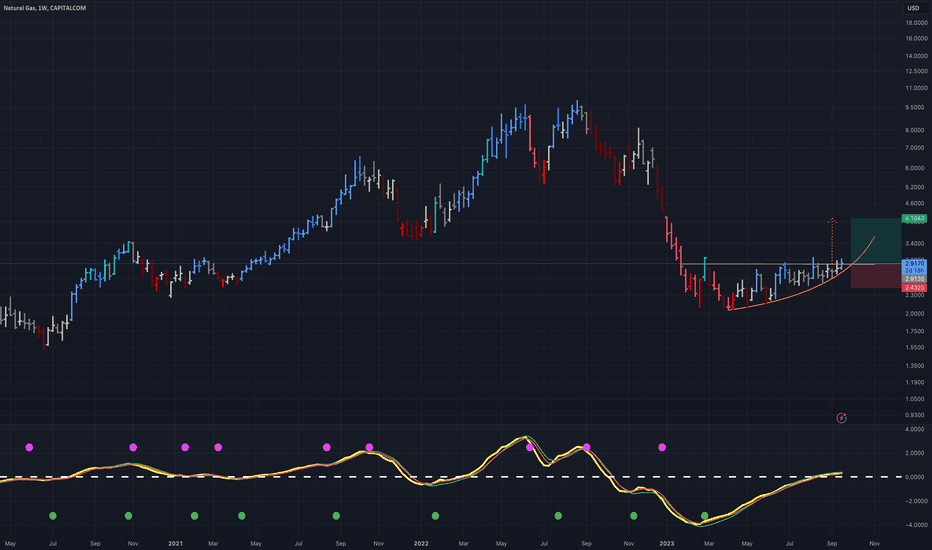
Task: Click the 3.4000 price scale label
Action: [916, 243]
